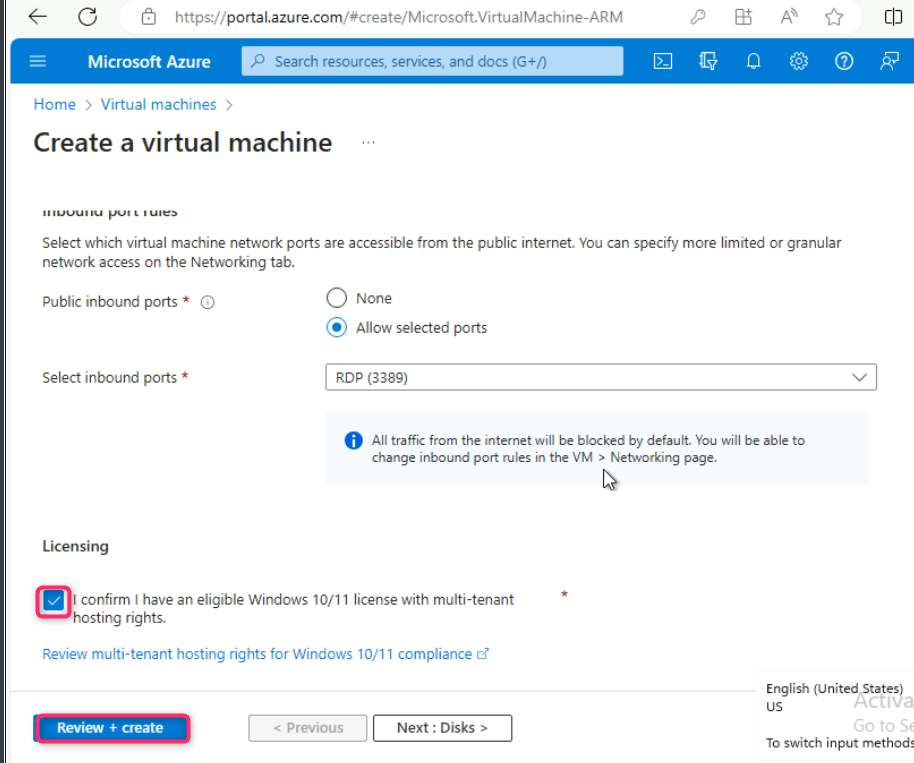This screenshot has width=914, height=763.
Task: Open the Azure portal hamburger menu
Action: (x=38, y=61)
